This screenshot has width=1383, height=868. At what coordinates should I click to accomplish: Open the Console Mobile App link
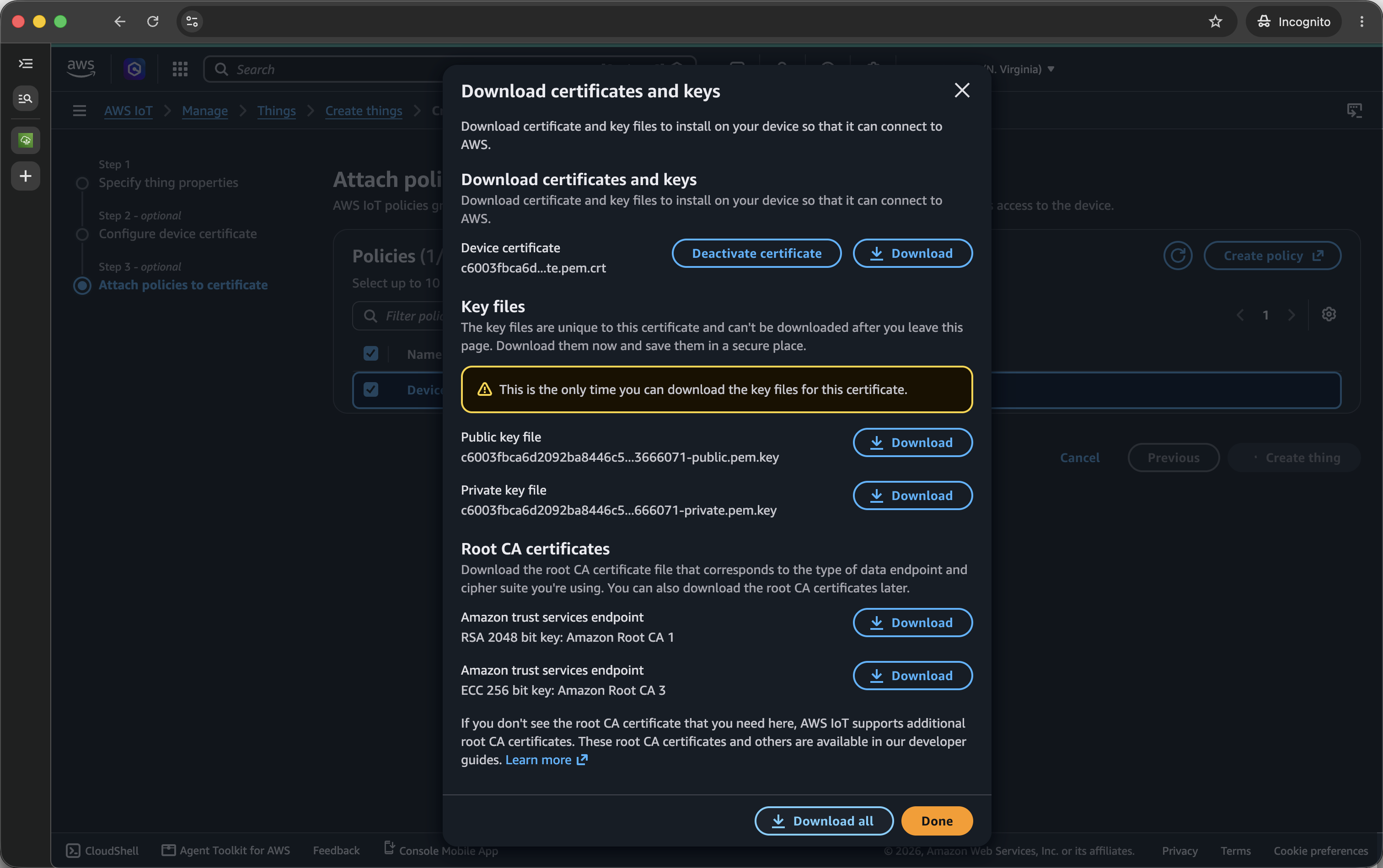coord(441,850)
